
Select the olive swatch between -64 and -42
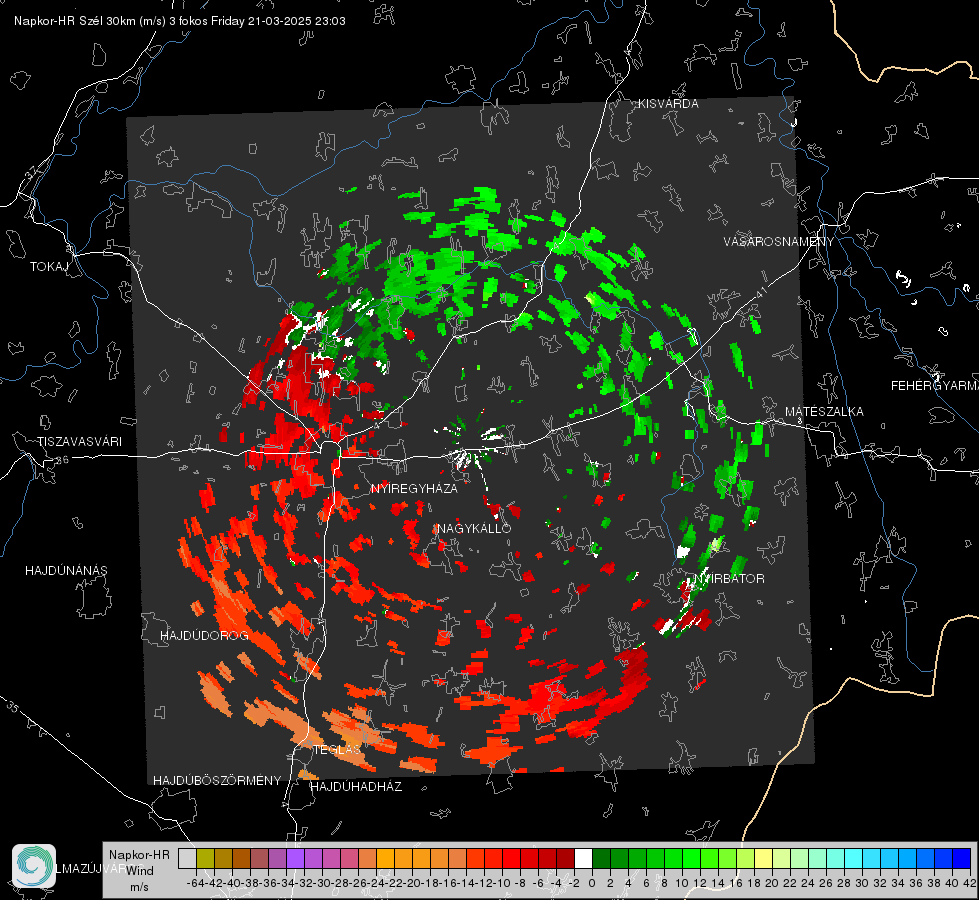(205, 859)
